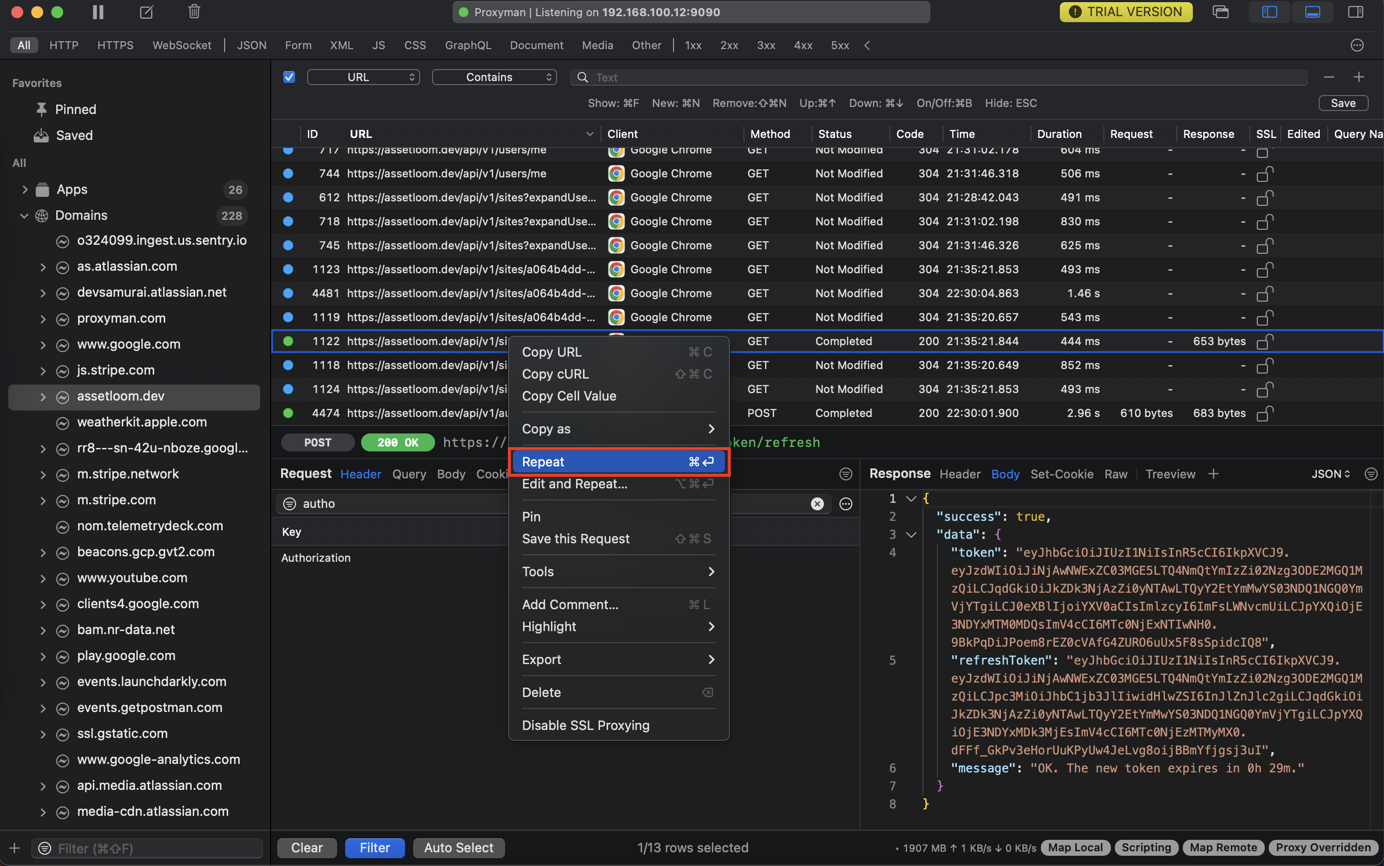Toggle the left sidebar layout icon
Viewport: 1384px width, 866px height.
[1269, 12]
